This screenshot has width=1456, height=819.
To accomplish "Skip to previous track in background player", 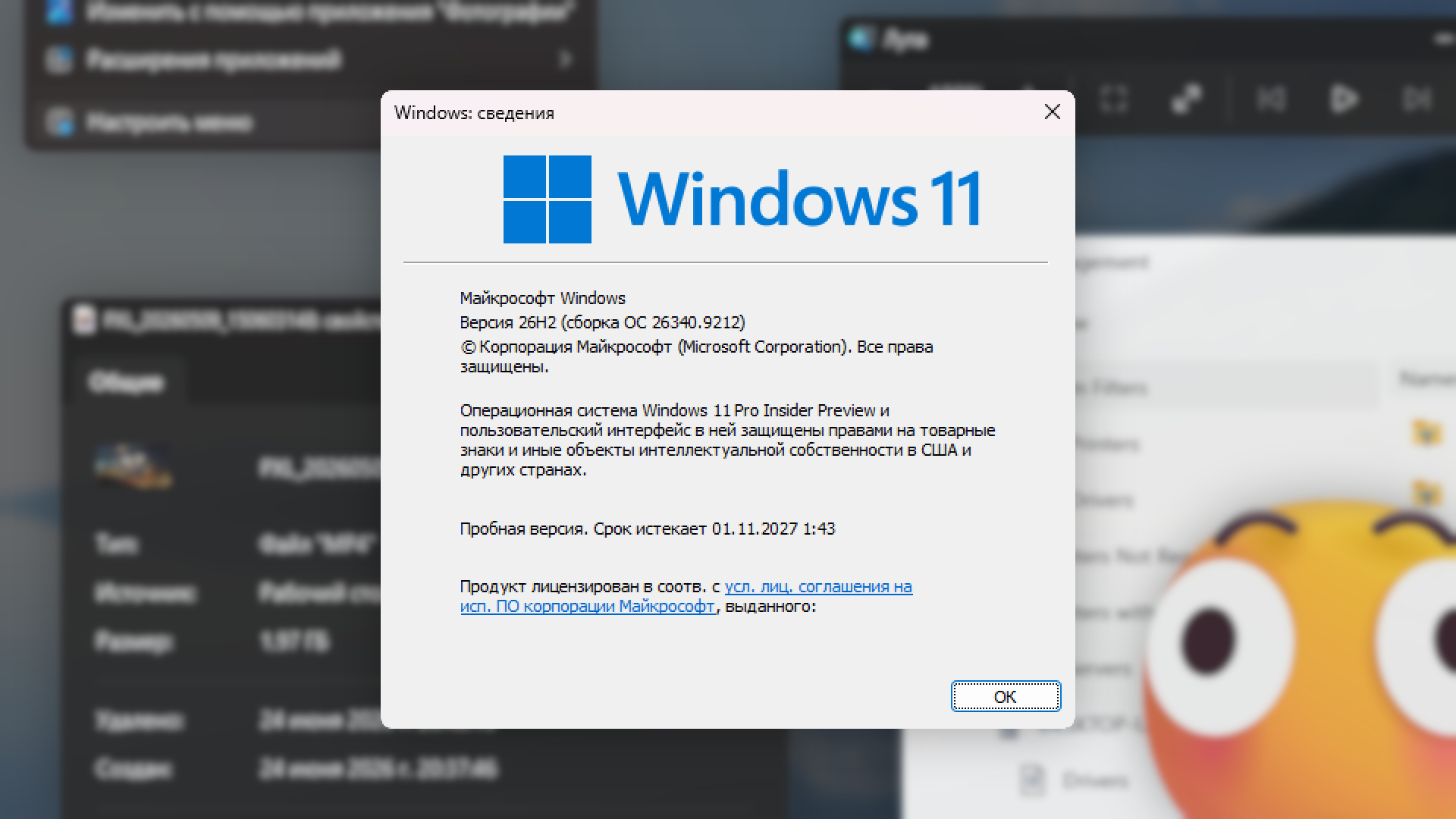I will 1271,99.
